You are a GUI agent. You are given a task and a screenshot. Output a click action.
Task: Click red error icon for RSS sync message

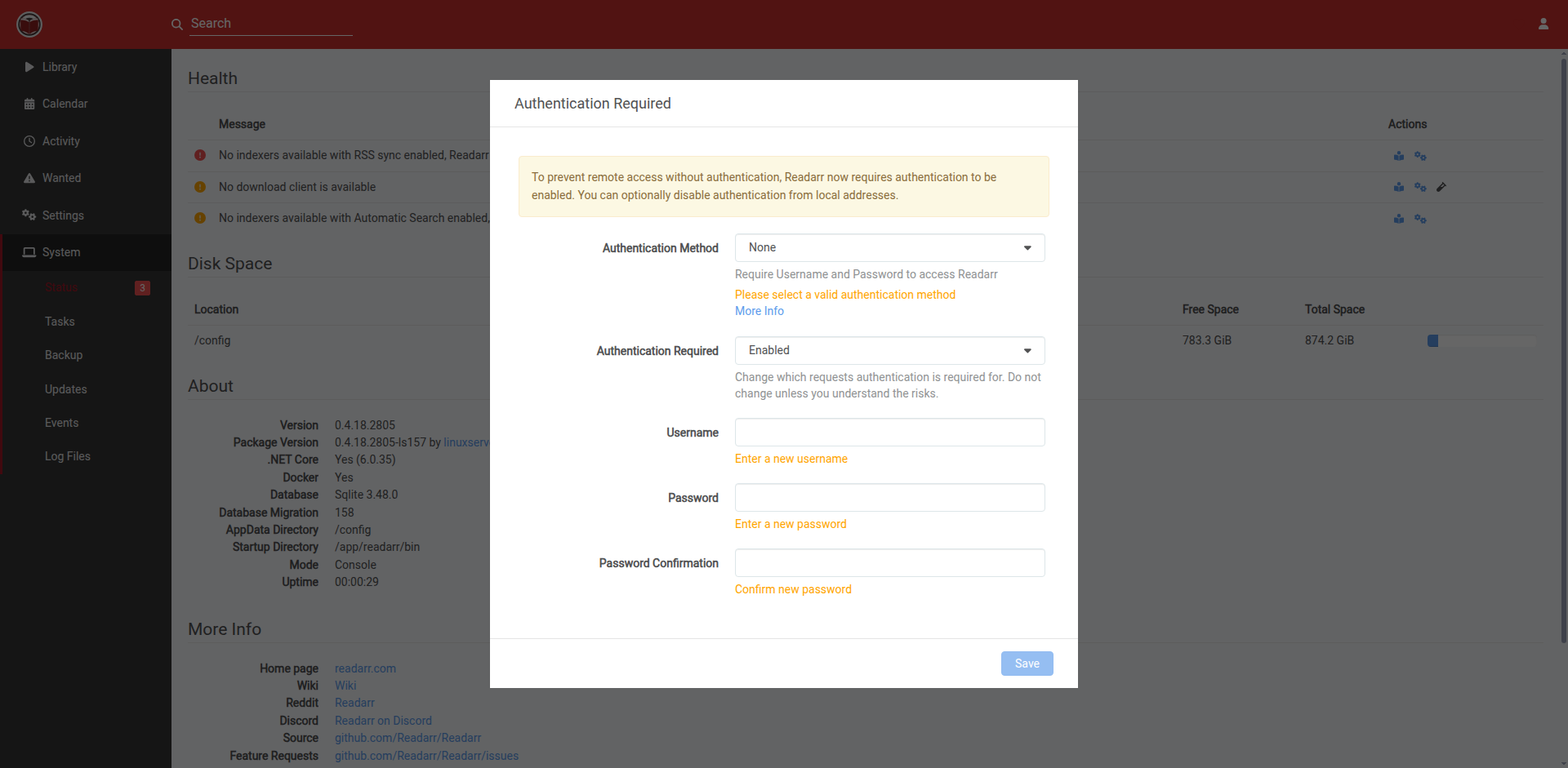click(200, 155)
